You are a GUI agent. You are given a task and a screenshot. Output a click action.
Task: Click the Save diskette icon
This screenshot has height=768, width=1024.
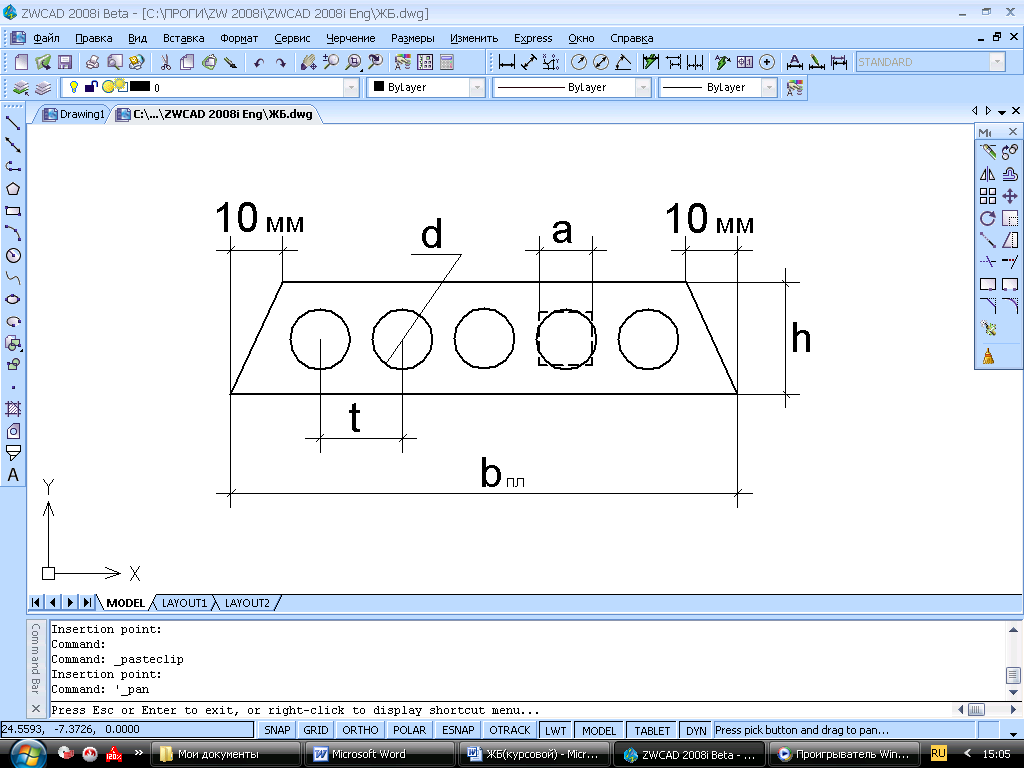pyautogui.click(x=65, y=62)
